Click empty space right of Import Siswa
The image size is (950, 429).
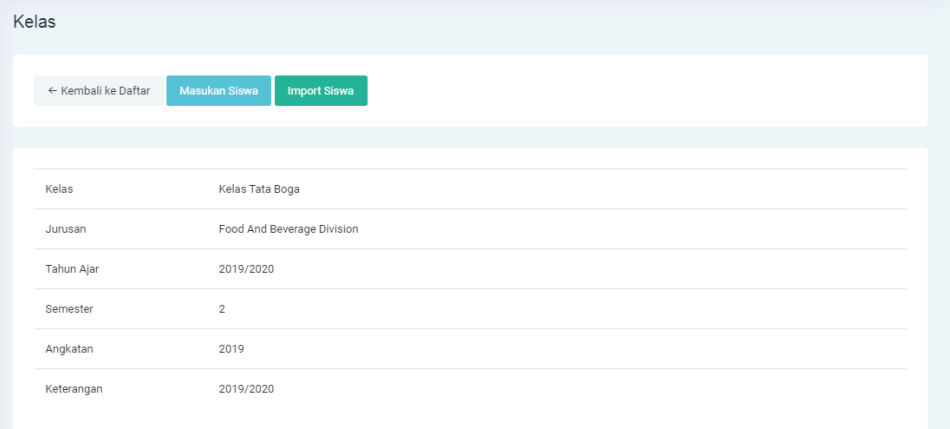(640, 91)
